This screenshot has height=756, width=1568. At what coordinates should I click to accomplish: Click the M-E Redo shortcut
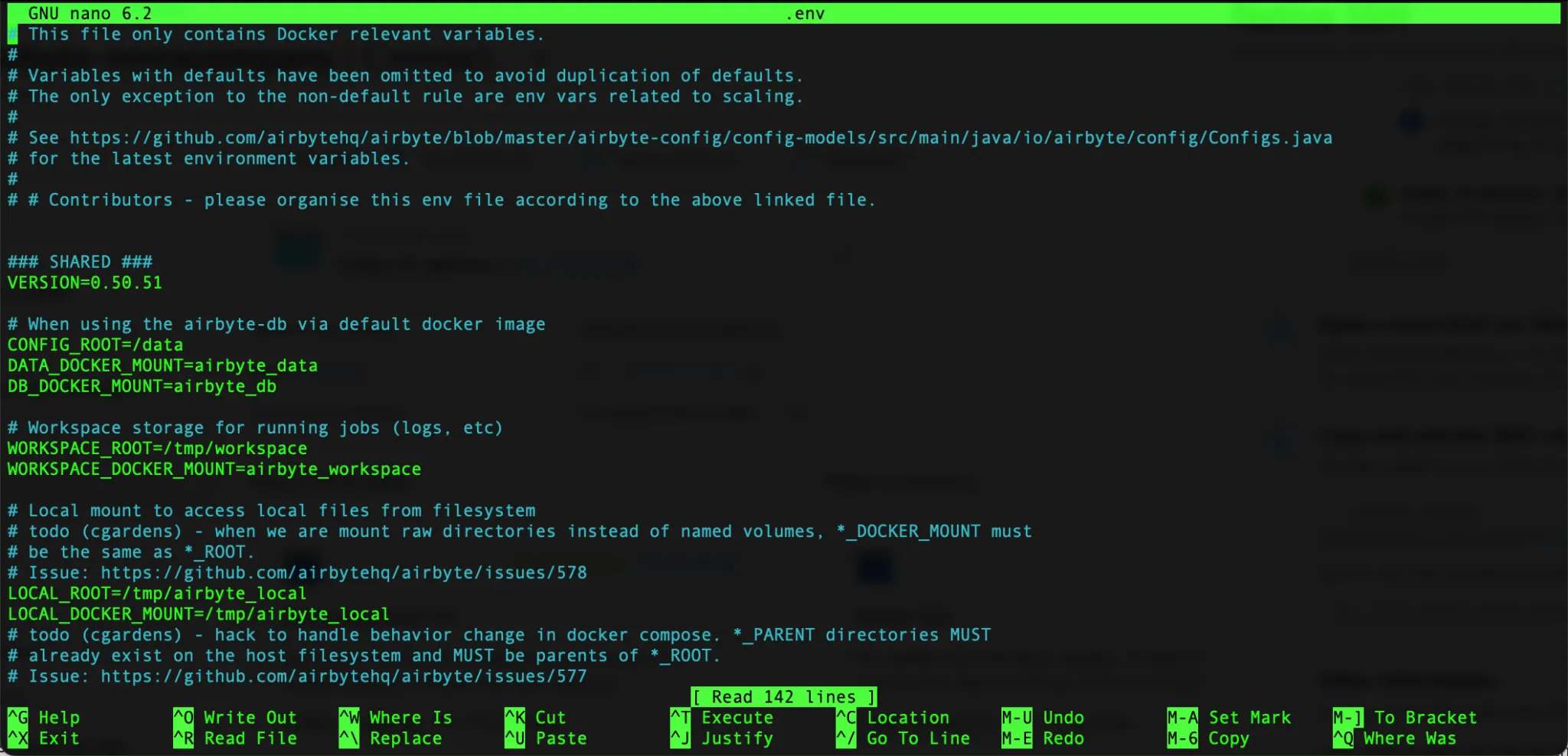(1043, 738)
